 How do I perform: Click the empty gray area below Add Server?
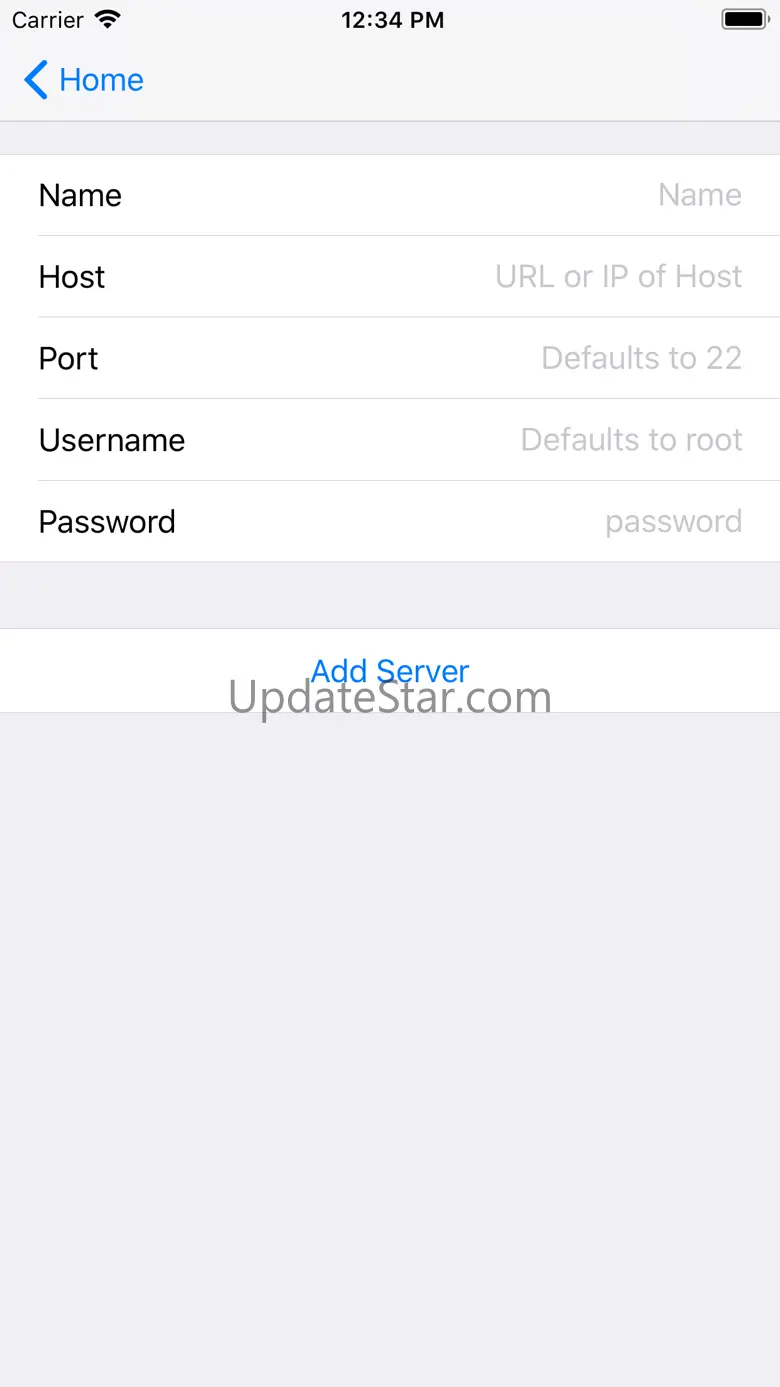(390, 1050)
